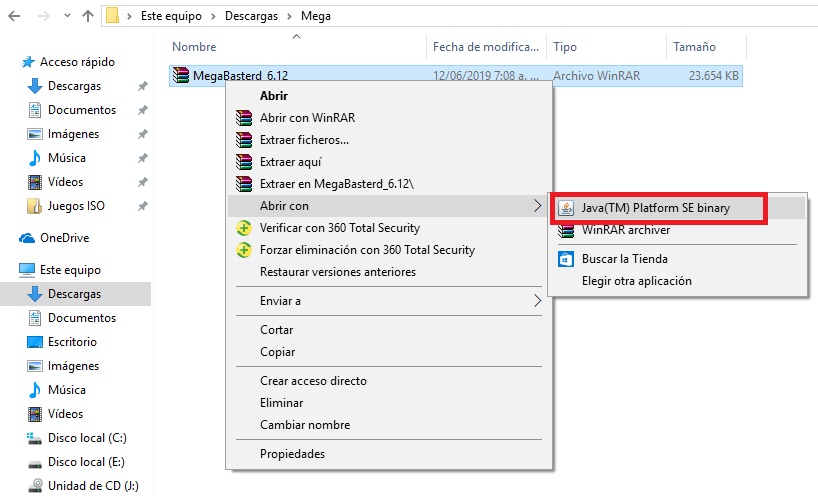Sort files by Nombre column

[194, 47]
